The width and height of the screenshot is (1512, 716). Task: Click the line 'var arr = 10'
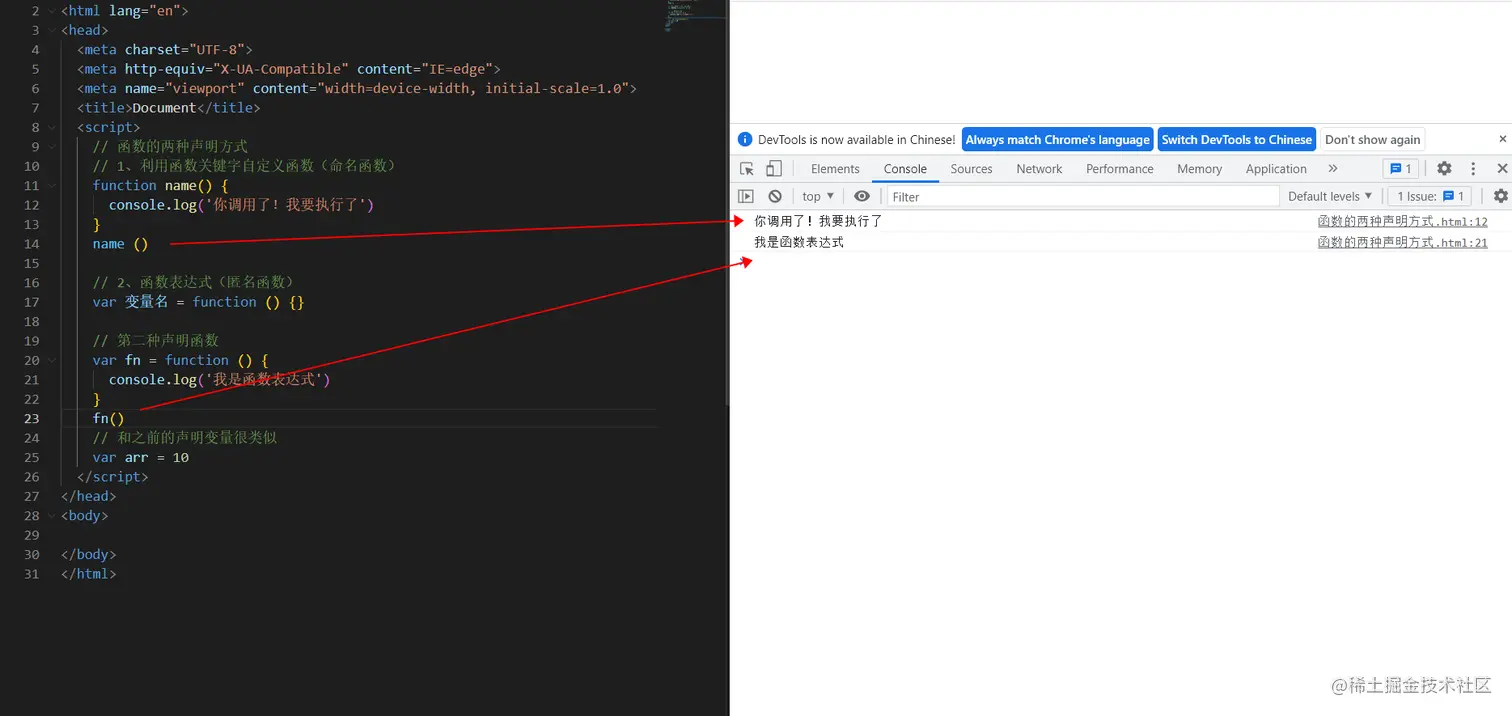click(141, 458)
